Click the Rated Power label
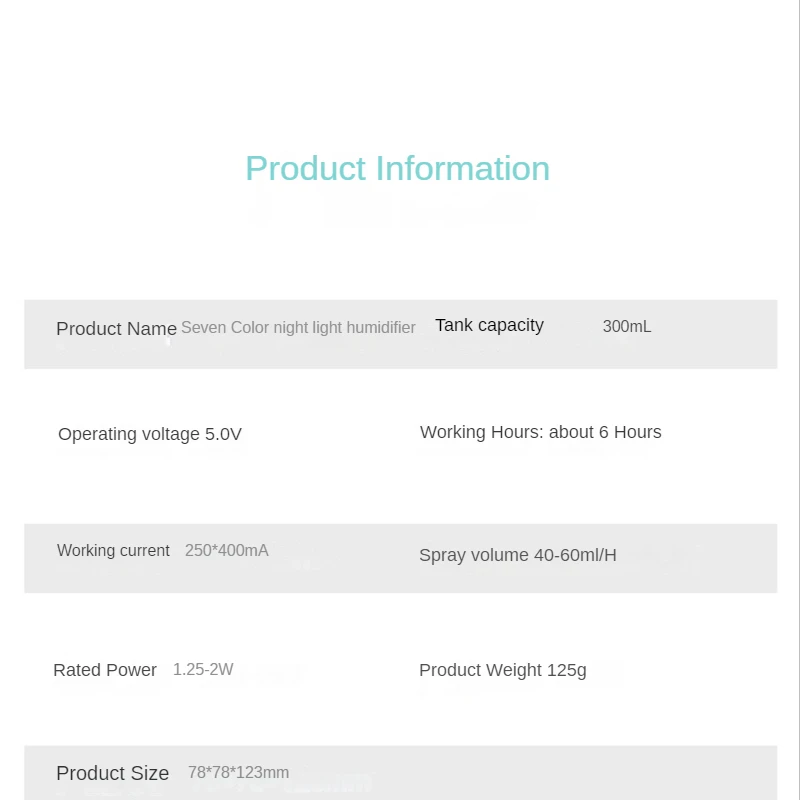800x800 pixels. [105, 670]
